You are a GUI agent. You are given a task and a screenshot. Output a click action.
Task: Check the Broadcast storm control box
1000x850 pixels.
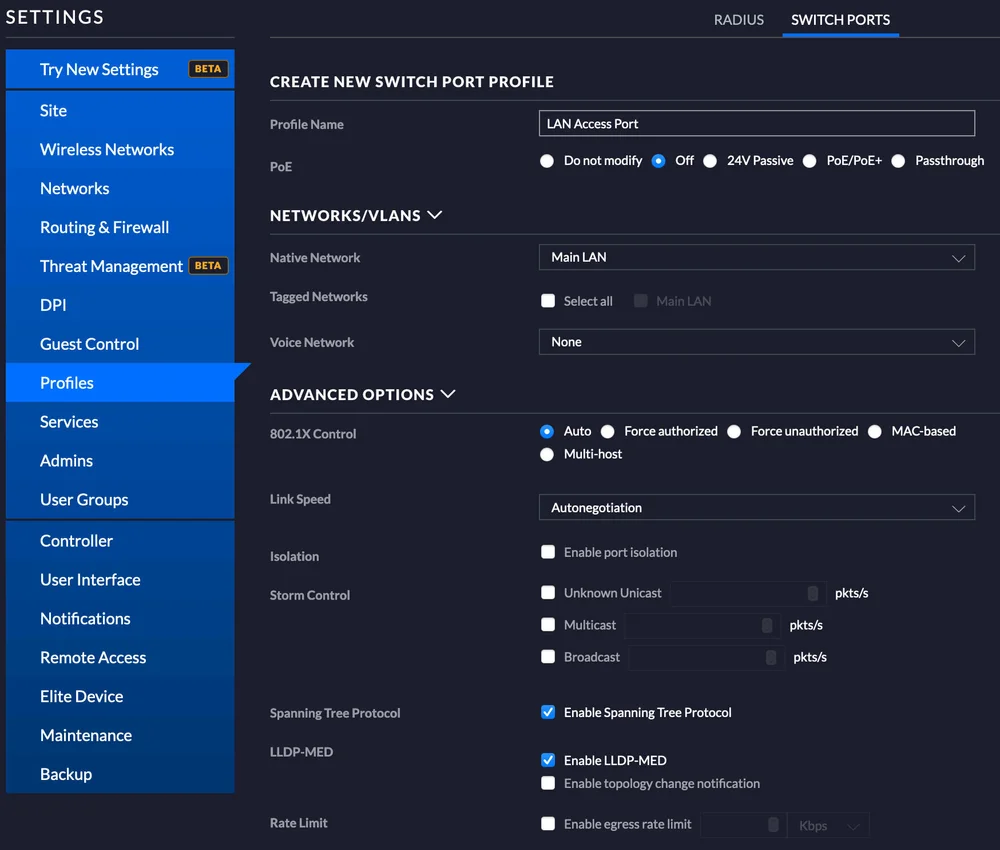click(548, 657)
